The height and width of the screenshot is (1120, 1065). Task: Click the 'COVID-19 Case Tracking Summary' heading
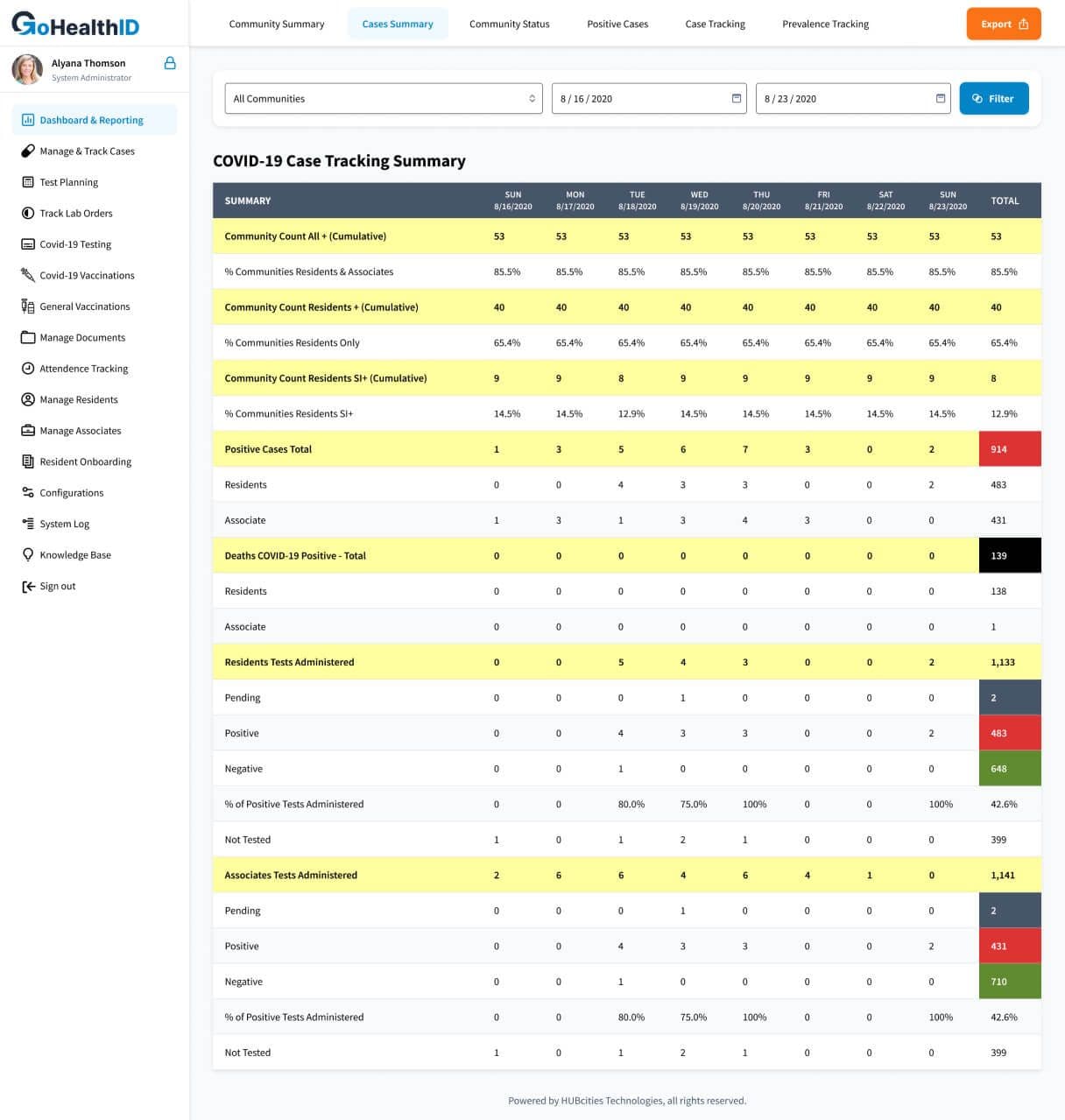click(340, 161)
